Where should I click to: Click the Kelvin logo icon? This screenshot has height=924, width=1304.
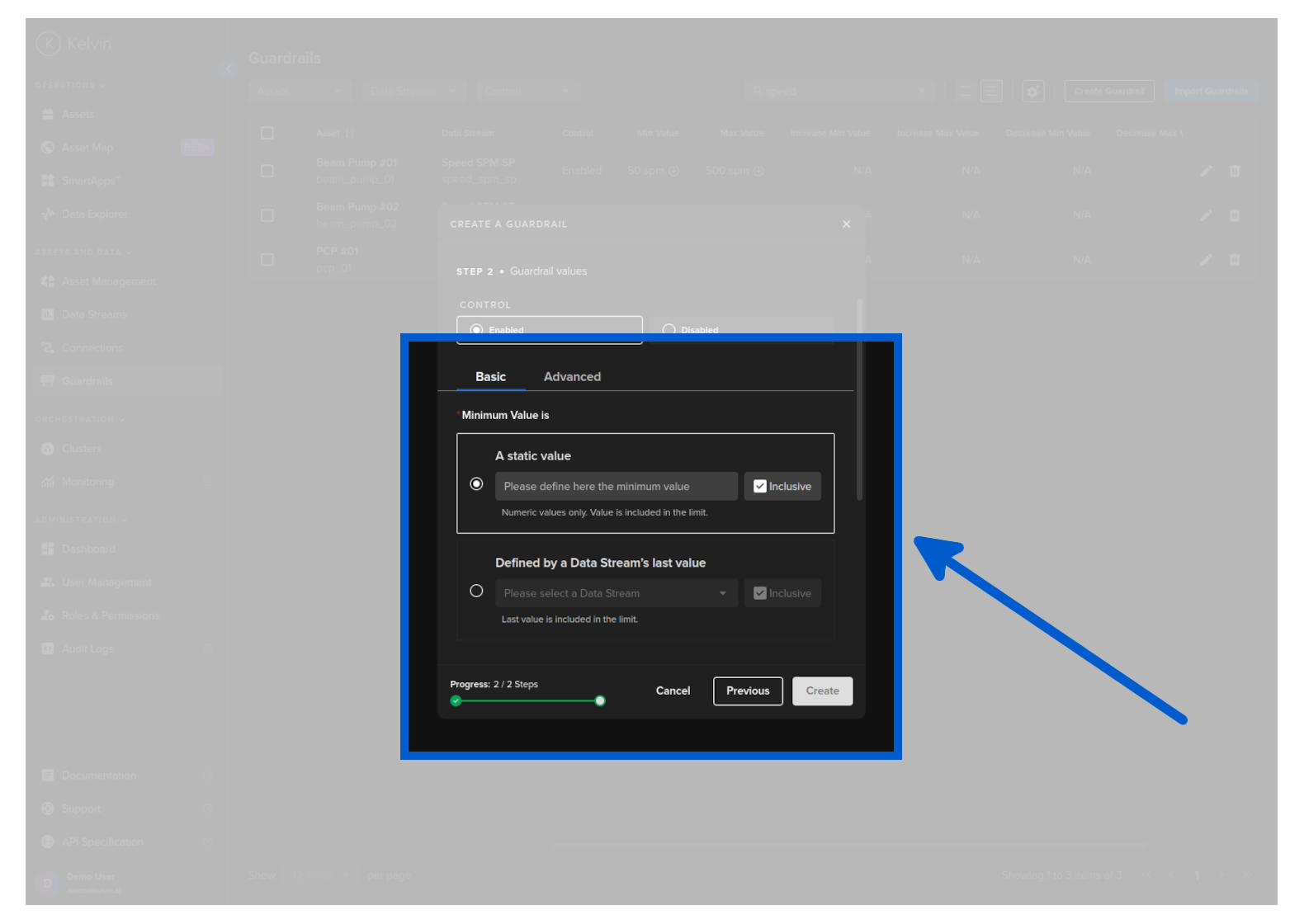point(49,44)
